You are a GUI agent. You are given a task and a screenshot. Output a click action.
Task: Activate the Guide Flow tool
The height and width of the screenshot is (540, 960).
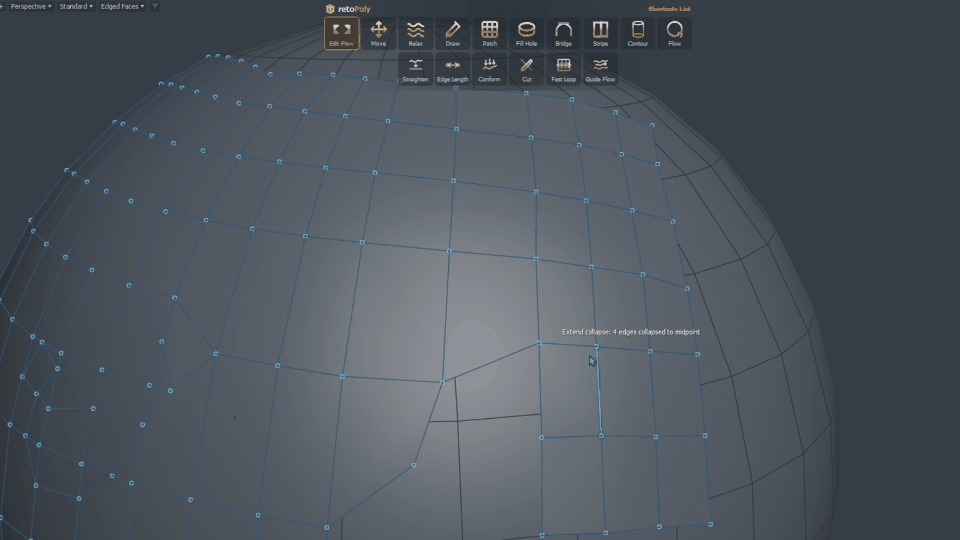coord(601,70)
